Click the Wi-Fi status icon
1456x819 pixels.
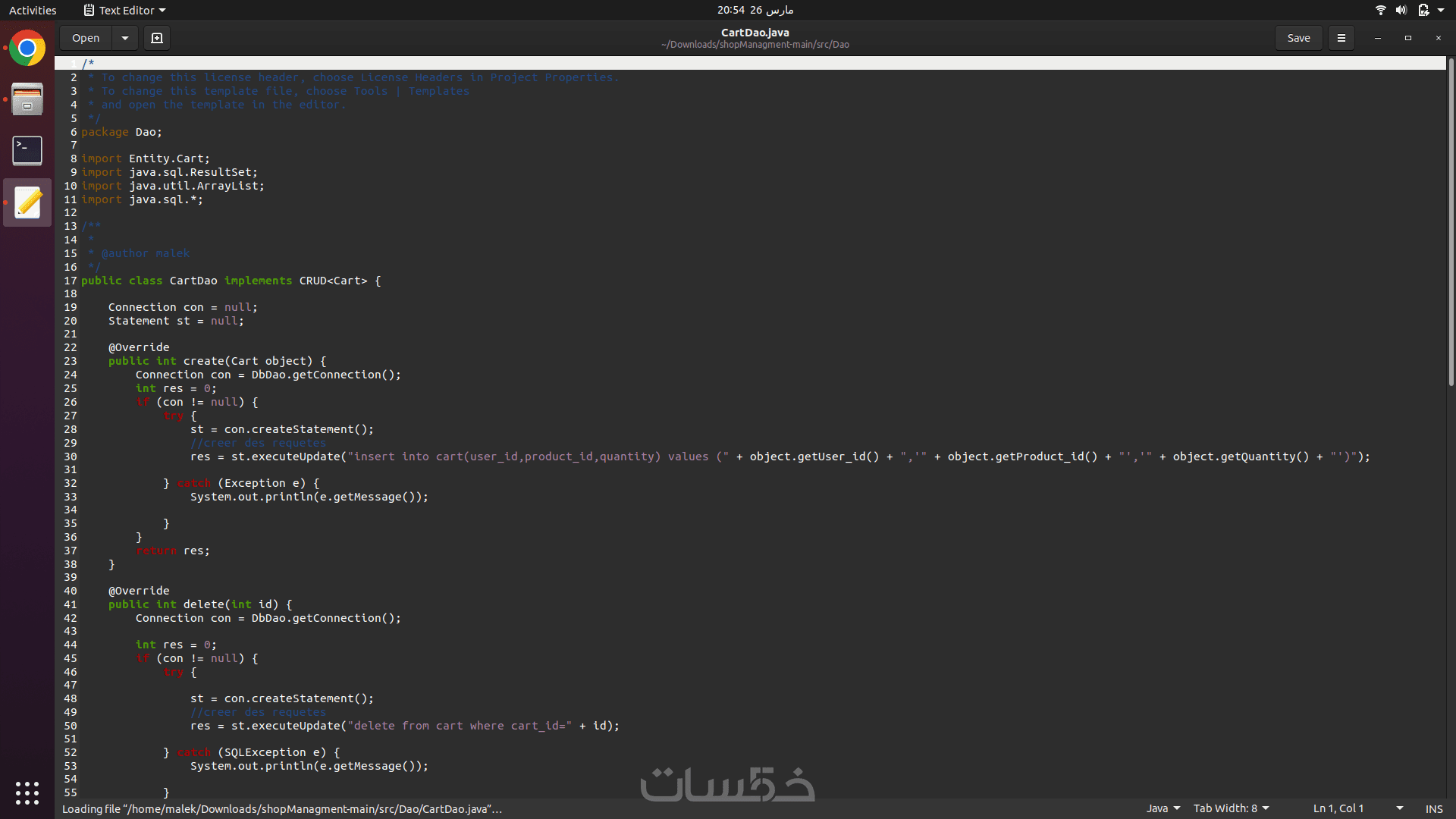[x=1380, y=10]
